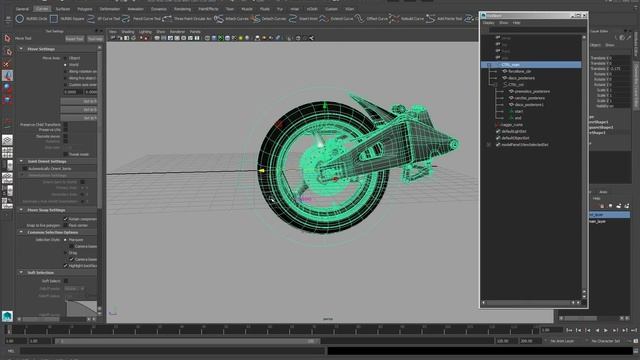Collapse the Move Snap Settings section
This screenshot has height=360, width=640.
[x=21, y=210]
